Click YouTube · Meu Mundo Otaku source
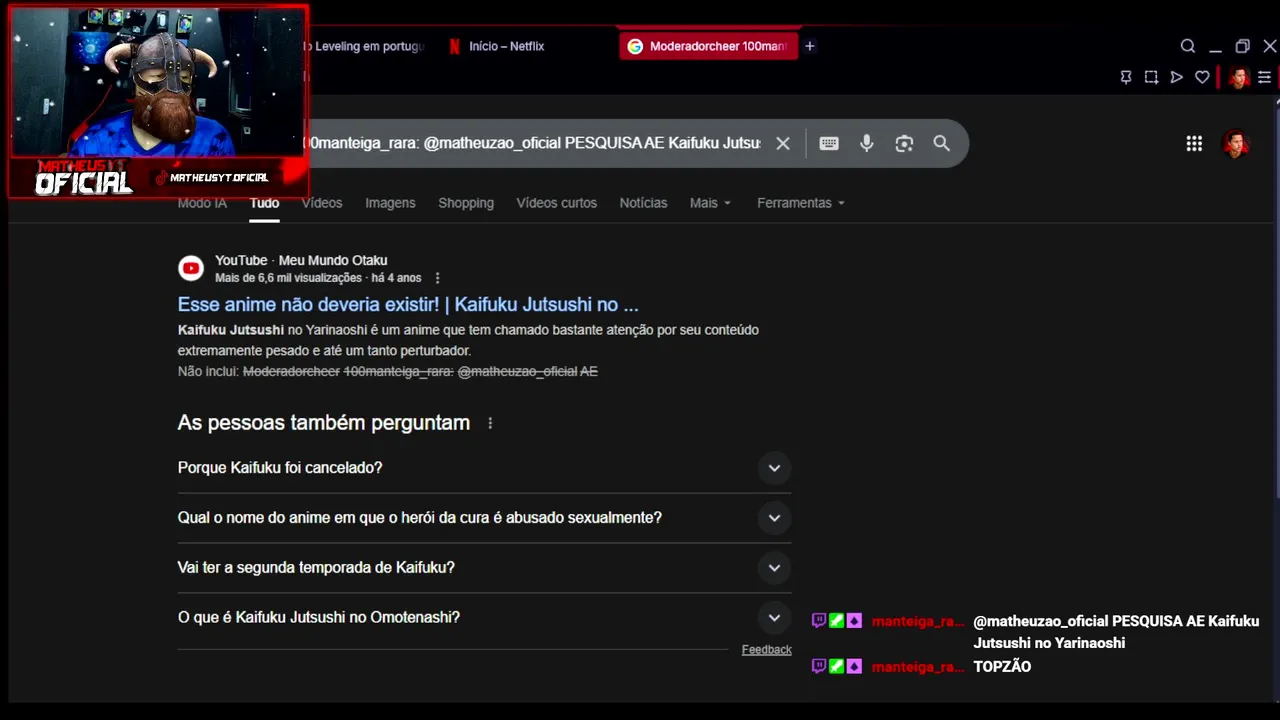Viewport: 1280px width, 720px height. coord(301,260)
